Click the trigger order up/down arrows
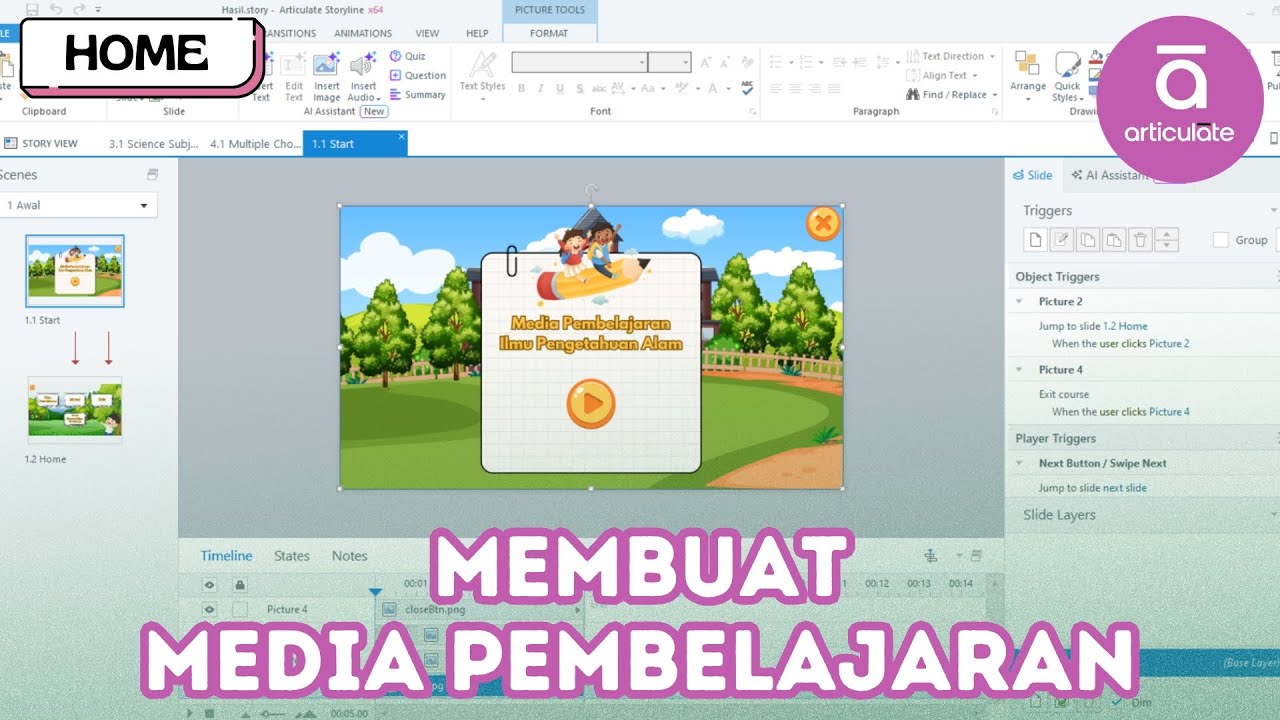1280x720 pixels. pyautogui.click(x=1167, y=240)
